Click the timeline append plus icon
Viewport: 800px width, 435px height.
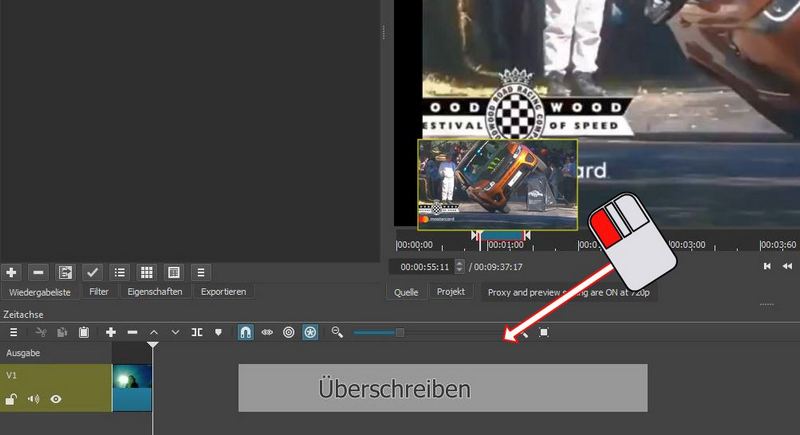tap(111, 332)
